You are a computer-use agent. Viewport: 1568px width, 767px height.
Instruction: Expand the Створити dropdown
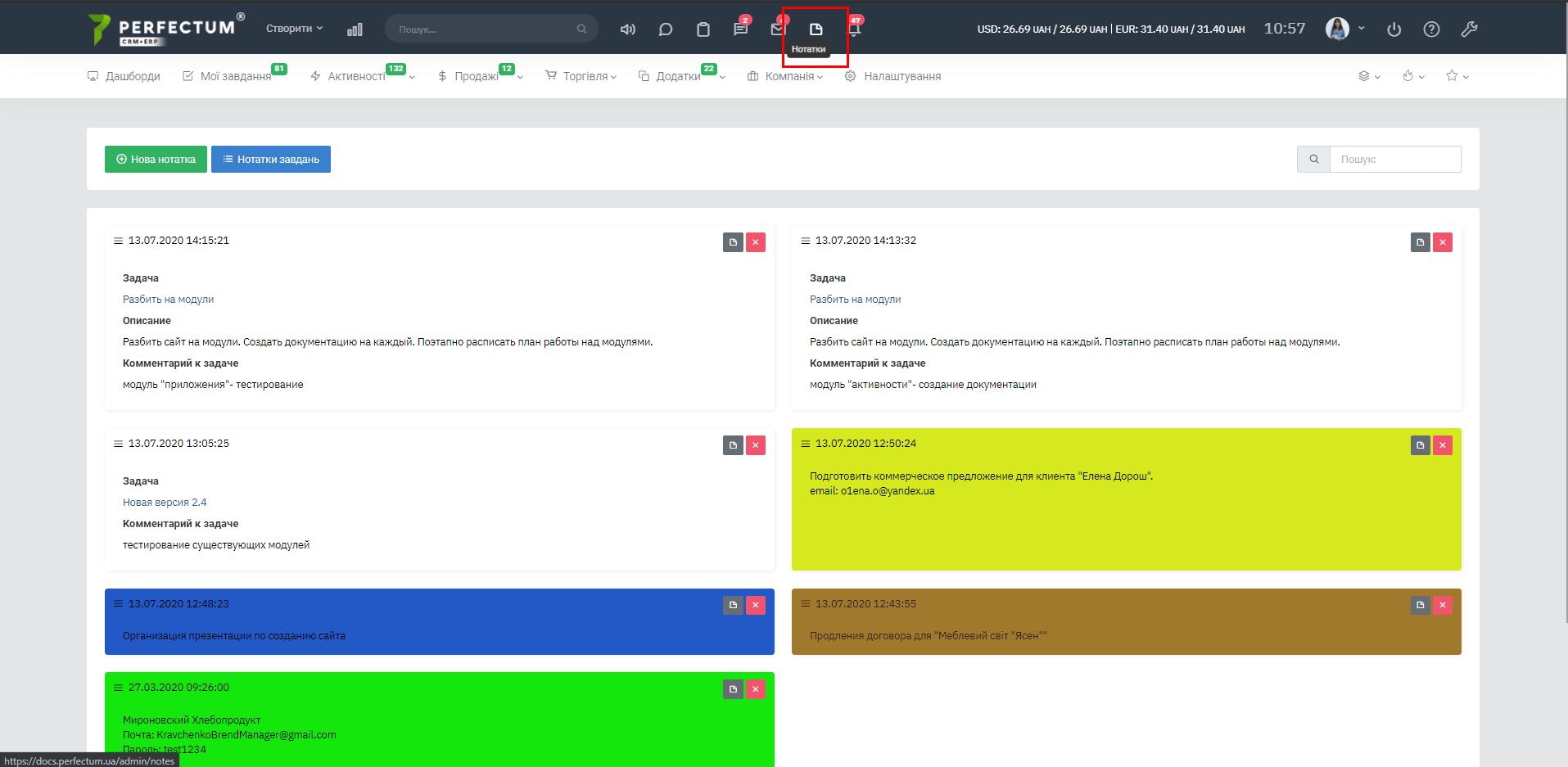click(x=294, y=29)
